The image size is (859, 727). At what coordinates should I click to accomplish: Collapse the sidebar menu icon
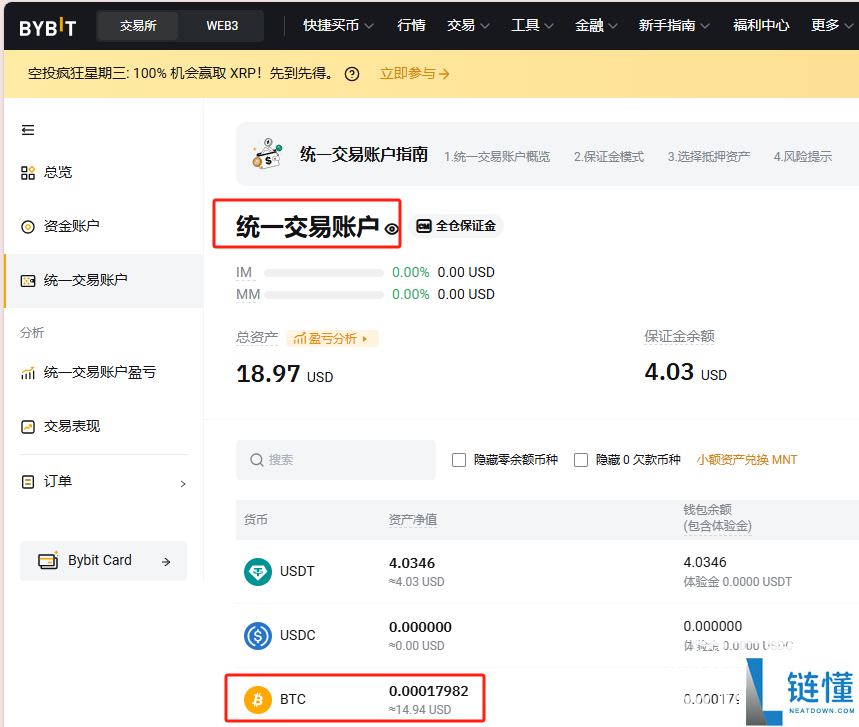pos(28,130)
